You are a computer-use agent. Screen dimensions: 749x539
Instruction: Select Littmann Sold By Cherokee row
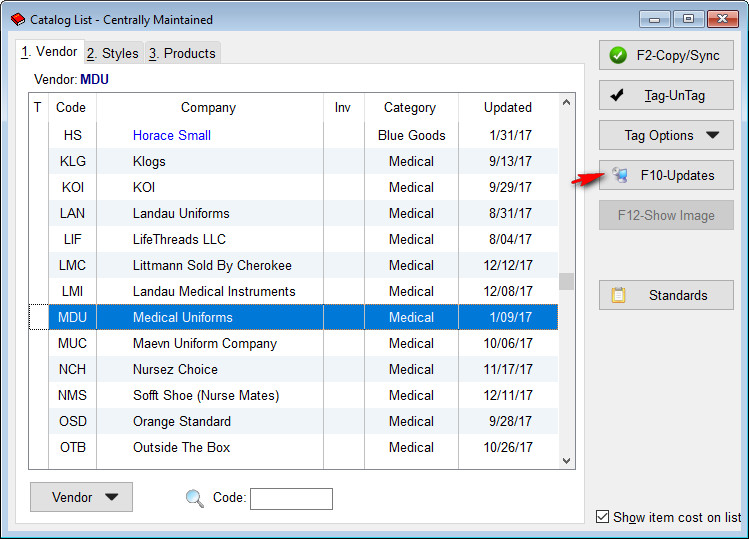click(x=294, y=265)
